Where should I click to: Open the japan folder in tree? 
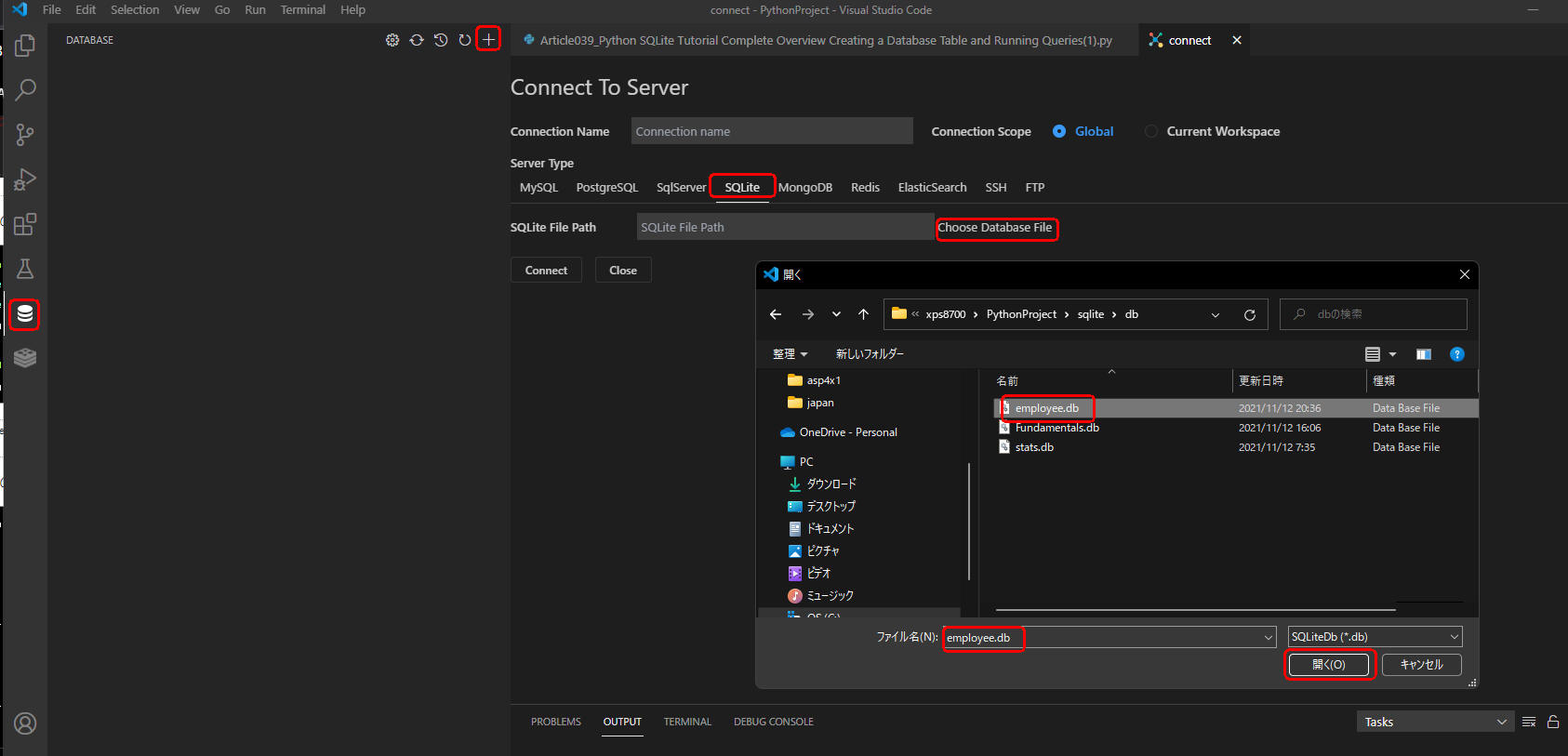819,403
